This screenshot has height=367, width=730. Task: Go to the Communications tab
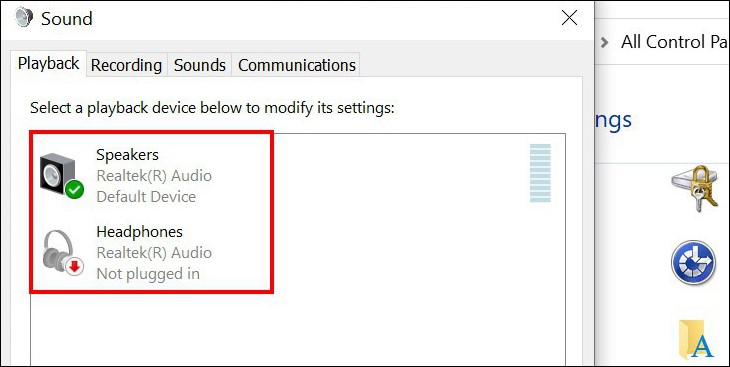point(297,65)
